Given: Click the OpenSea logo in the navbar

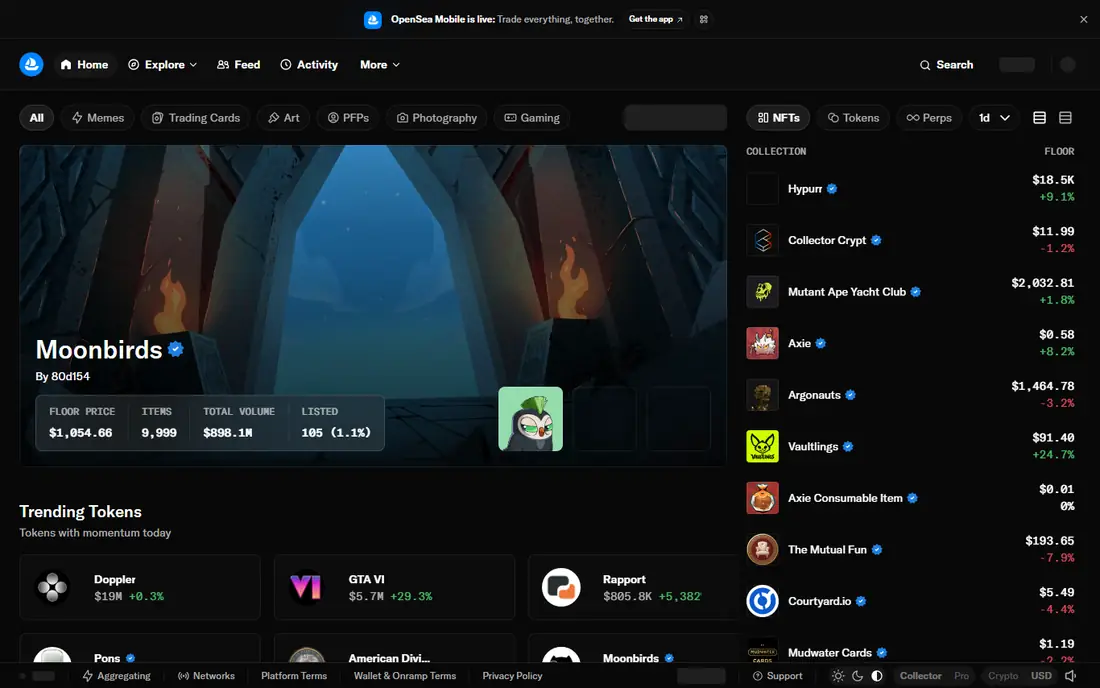Looking at the screenshot, I should click(x=31, y=65).
